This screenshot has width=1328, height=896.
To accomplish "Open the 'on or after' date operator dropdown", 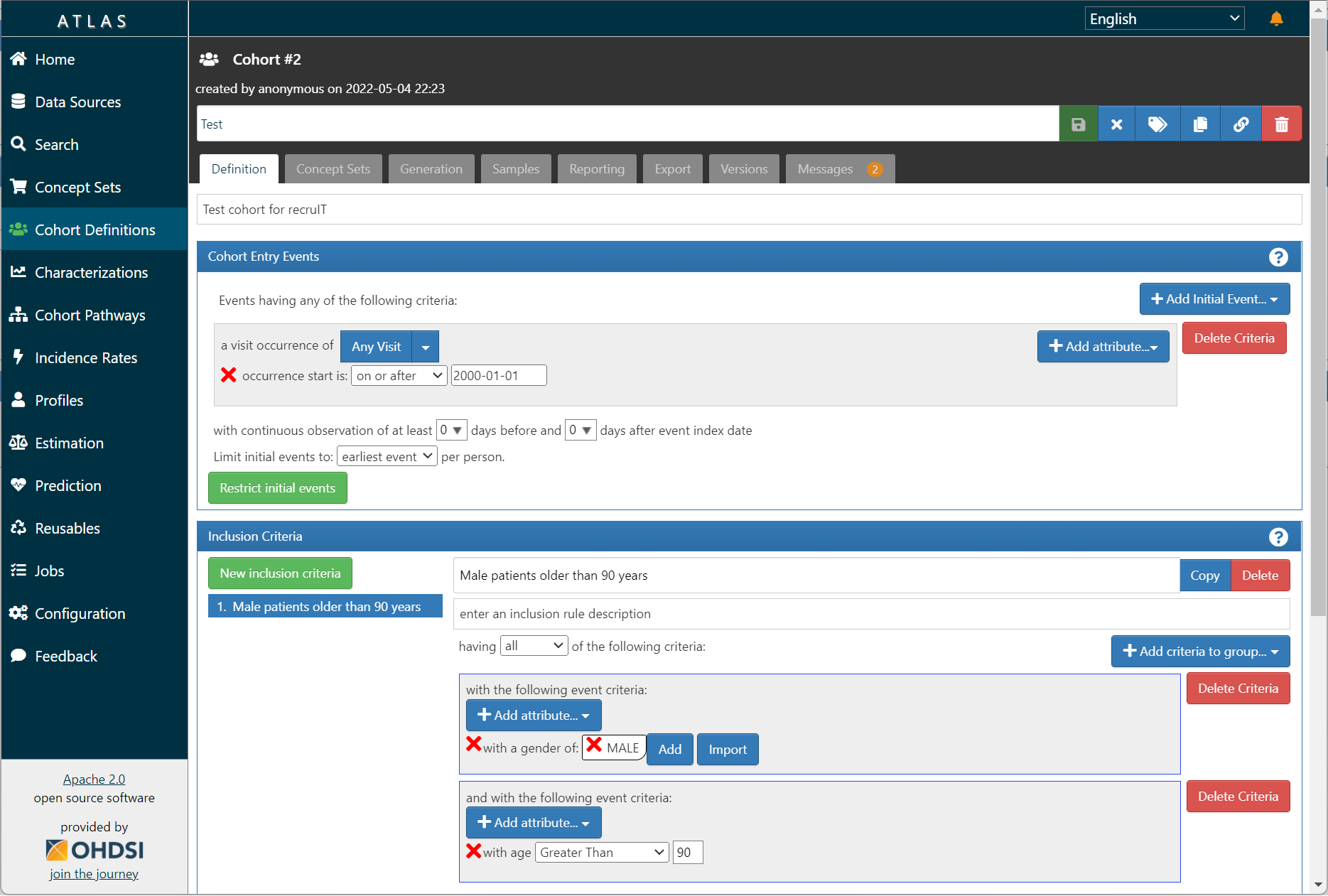I will point(399,376).
